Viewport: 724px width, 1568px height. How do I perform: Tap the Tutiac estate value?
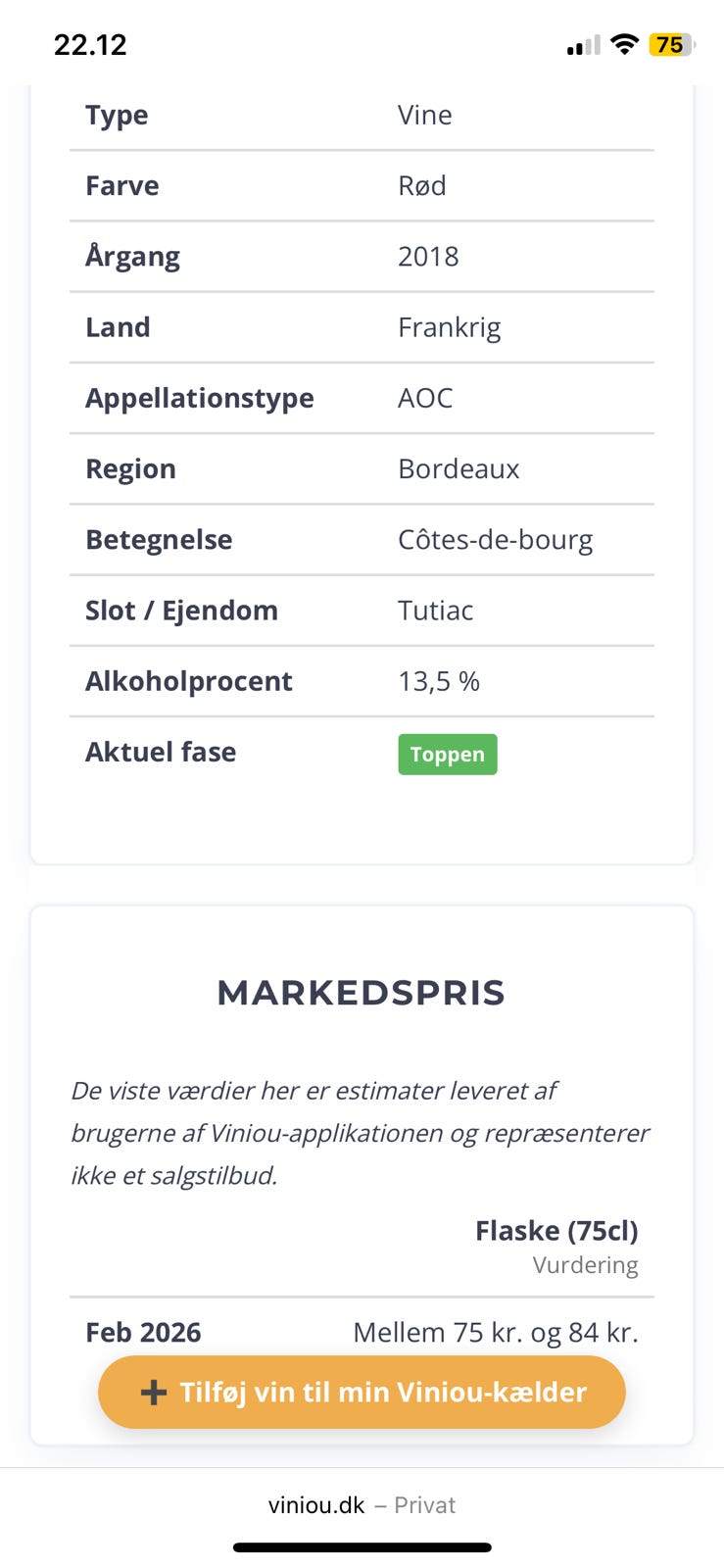pos(435,611)
